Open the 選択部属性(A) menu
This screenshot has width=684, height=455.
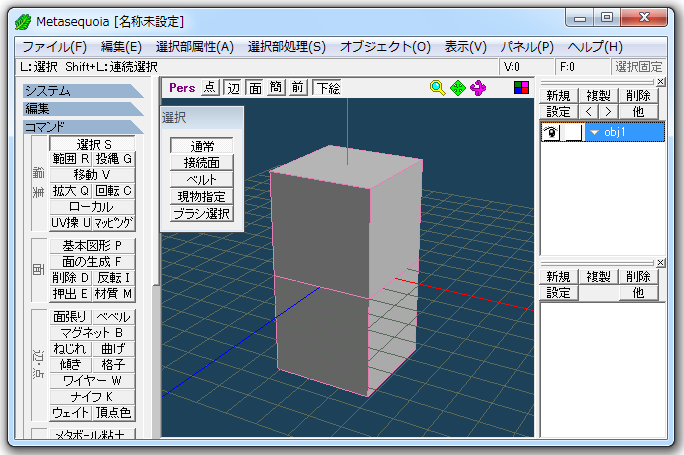click(x=195, y=47)
